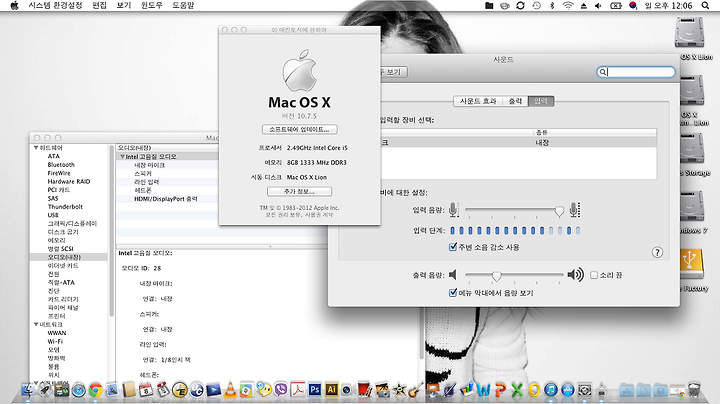Open yellow USB drive on desktop
720x404 pixels.
click(690, 263)
